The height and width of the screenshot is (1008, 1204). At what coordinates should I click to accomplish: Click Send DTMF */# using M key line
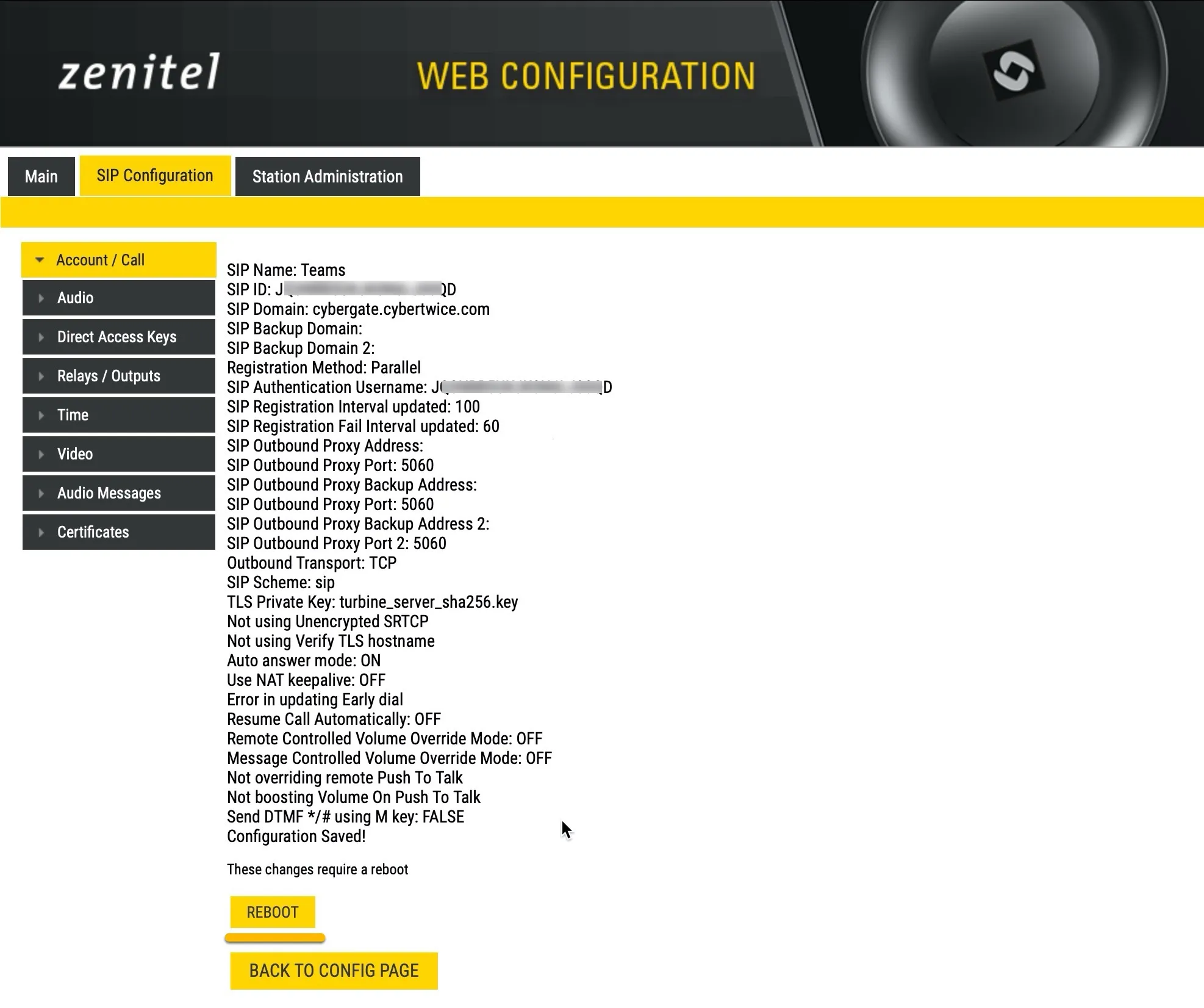click(x=345, y=817)
